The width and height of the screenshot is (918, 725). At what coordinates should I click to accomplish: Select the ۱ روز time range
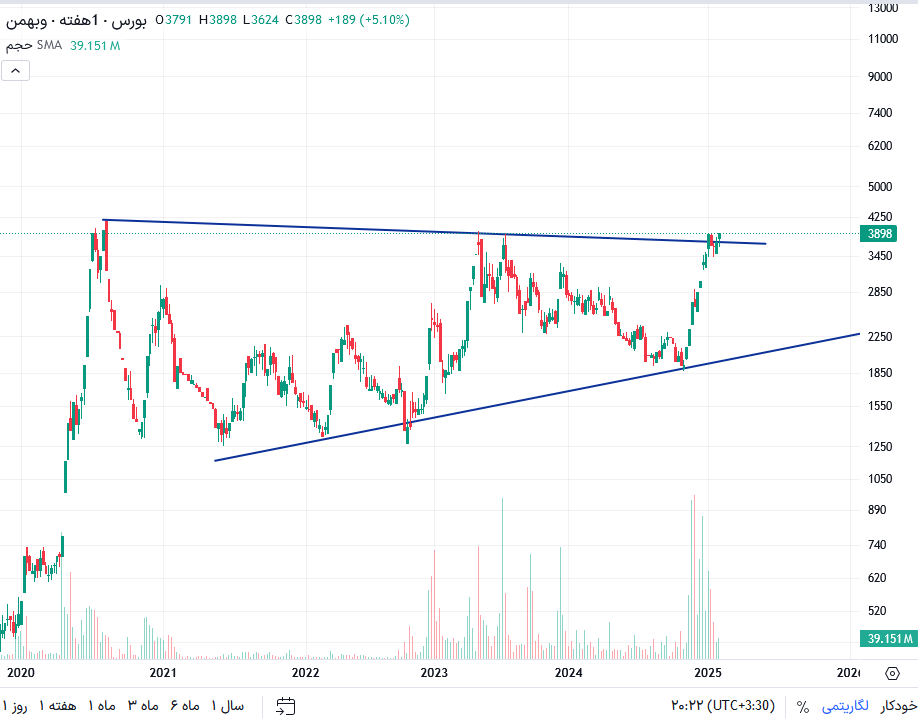(16, 706)
